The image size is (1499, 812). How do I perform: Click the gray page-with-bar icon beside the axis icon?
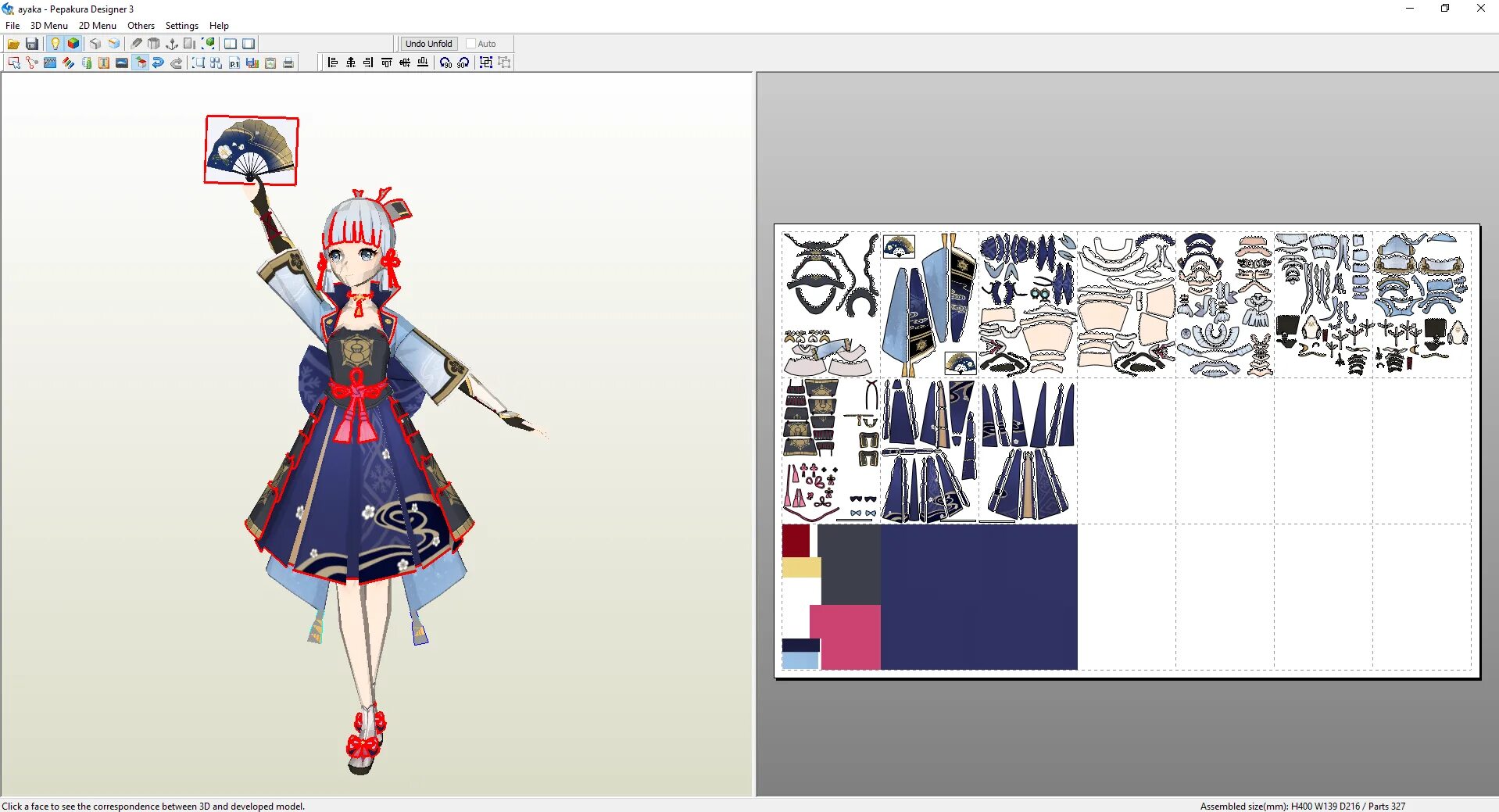190,44
